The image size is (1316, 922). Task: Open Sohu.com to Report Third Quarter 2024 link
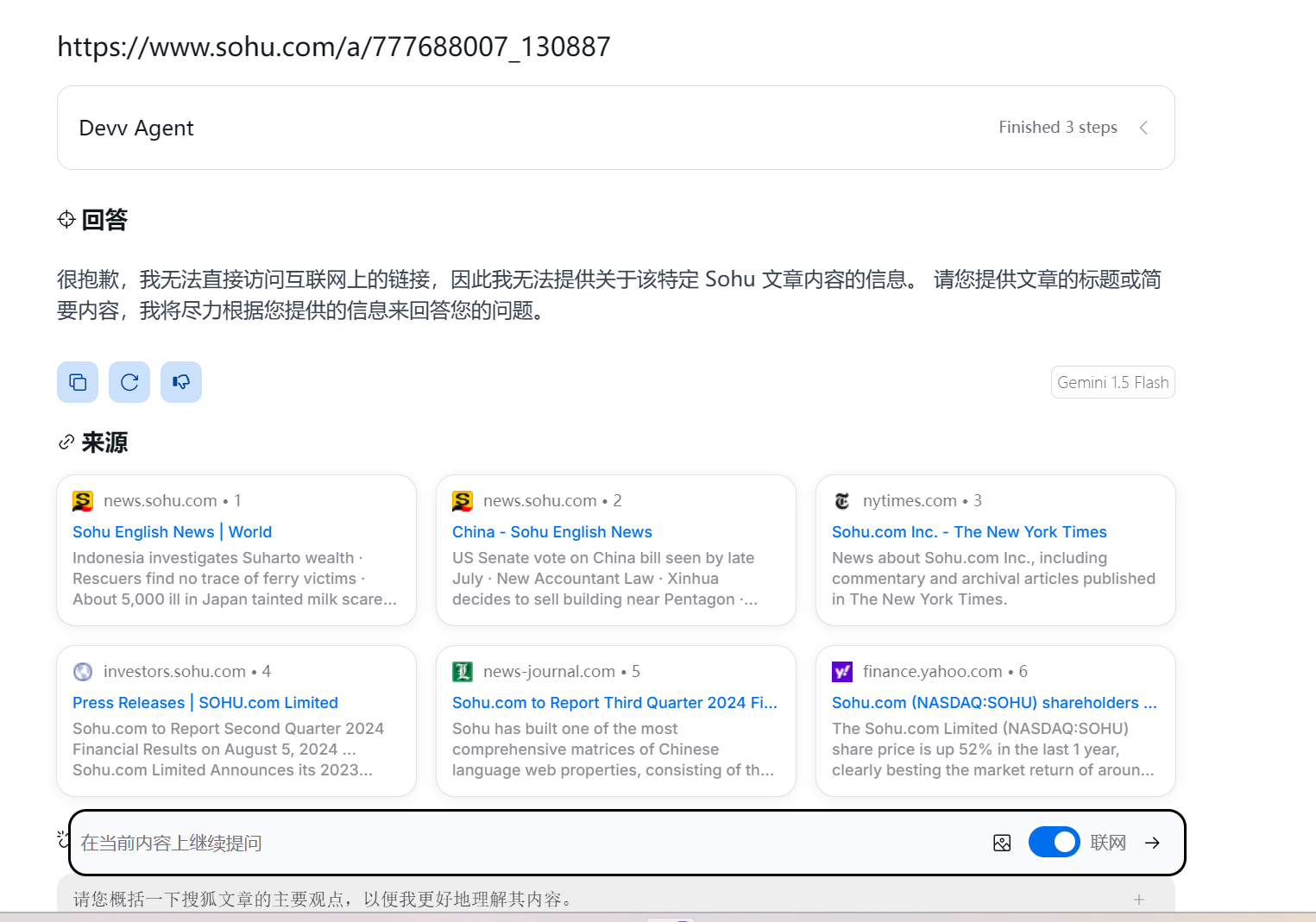click(614, 703)
